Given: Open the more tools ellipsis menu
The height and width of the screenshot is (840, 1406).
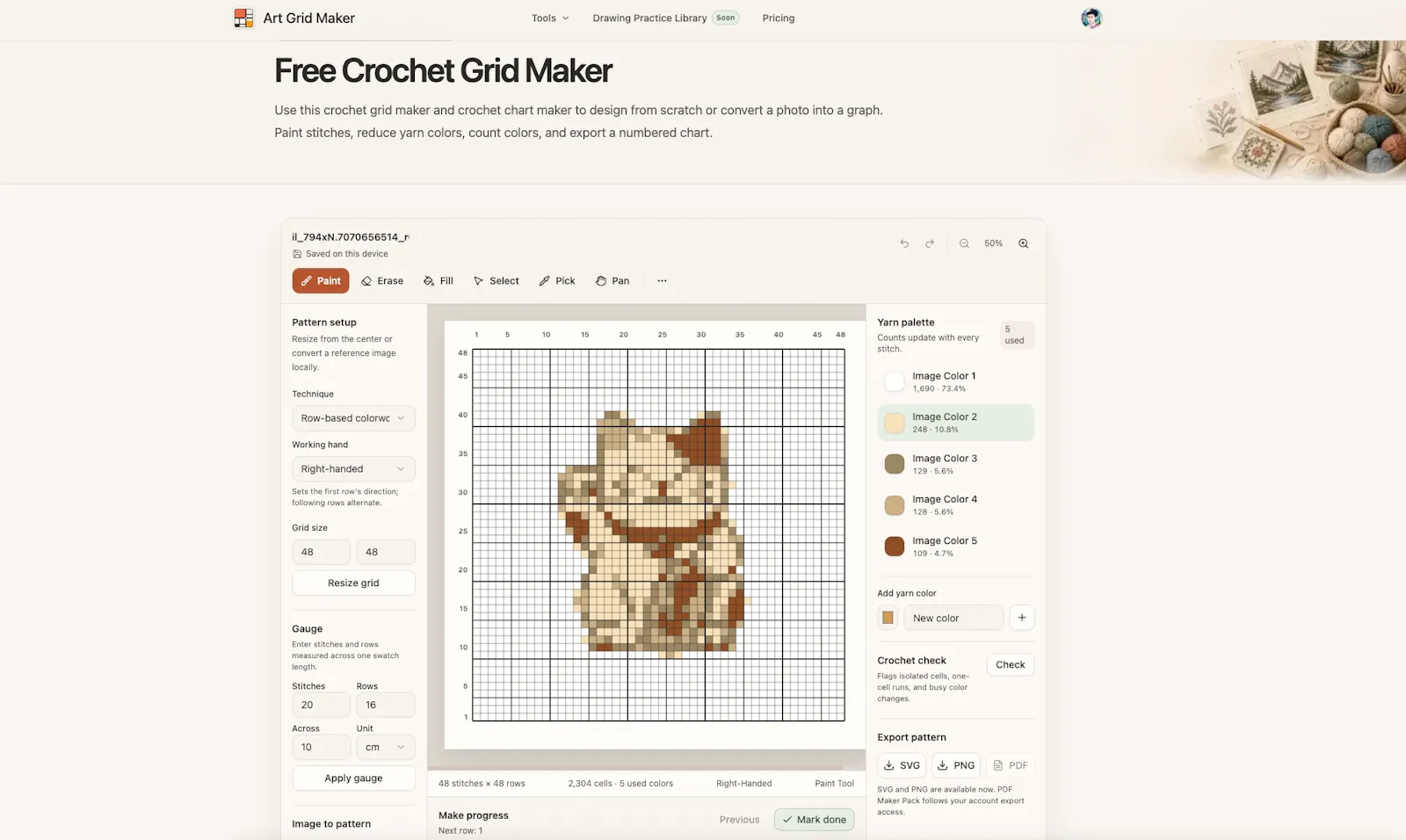Looking at the screenshot, I should 662,281.
